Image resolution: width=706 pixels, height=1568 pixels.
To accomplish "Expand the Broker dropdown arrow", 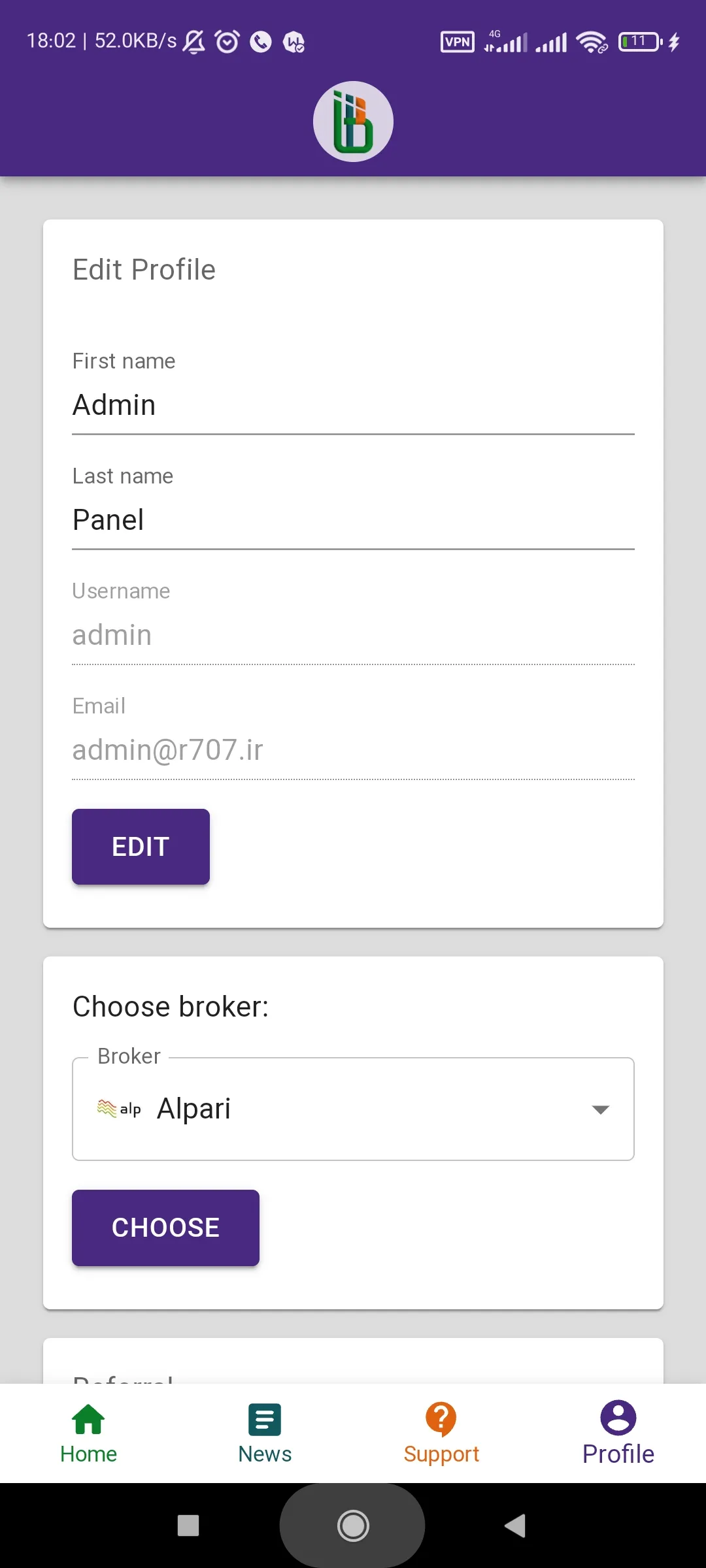I will click(x=600, y=1109).
